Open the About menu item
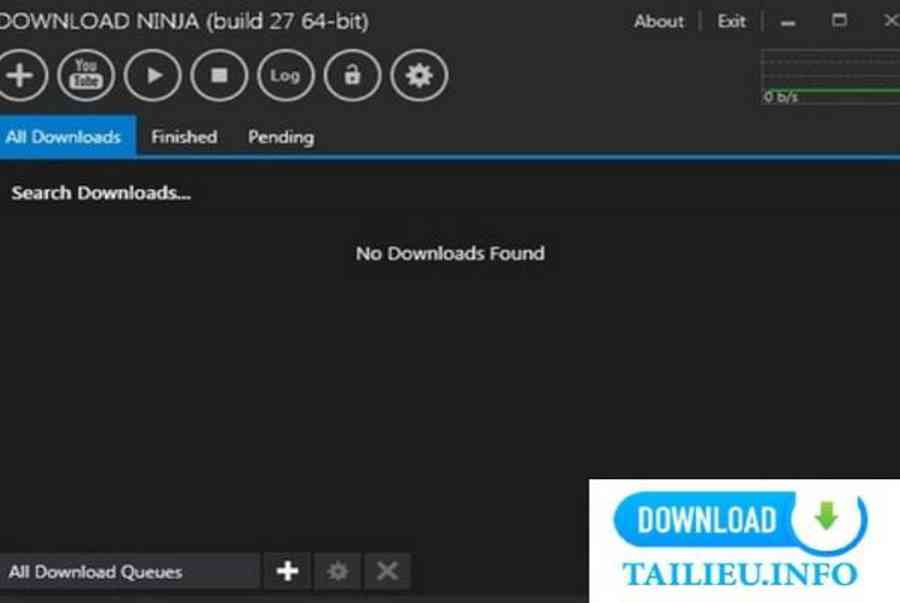The width and height of the screenshot is (900, 603). pos(659,21)
